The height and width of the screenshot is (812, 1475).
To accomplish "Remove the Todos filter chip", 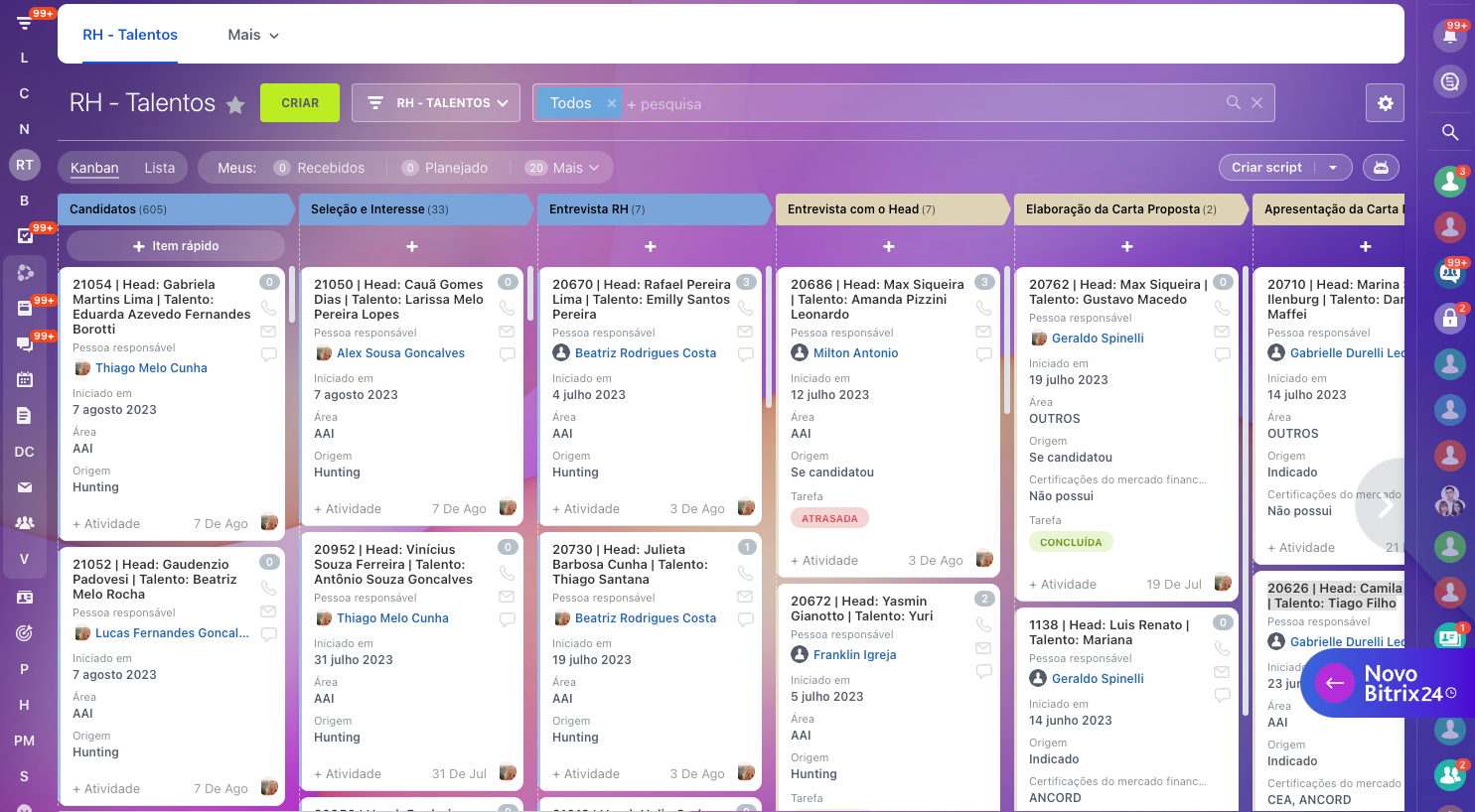I will (x=611, y=103).
